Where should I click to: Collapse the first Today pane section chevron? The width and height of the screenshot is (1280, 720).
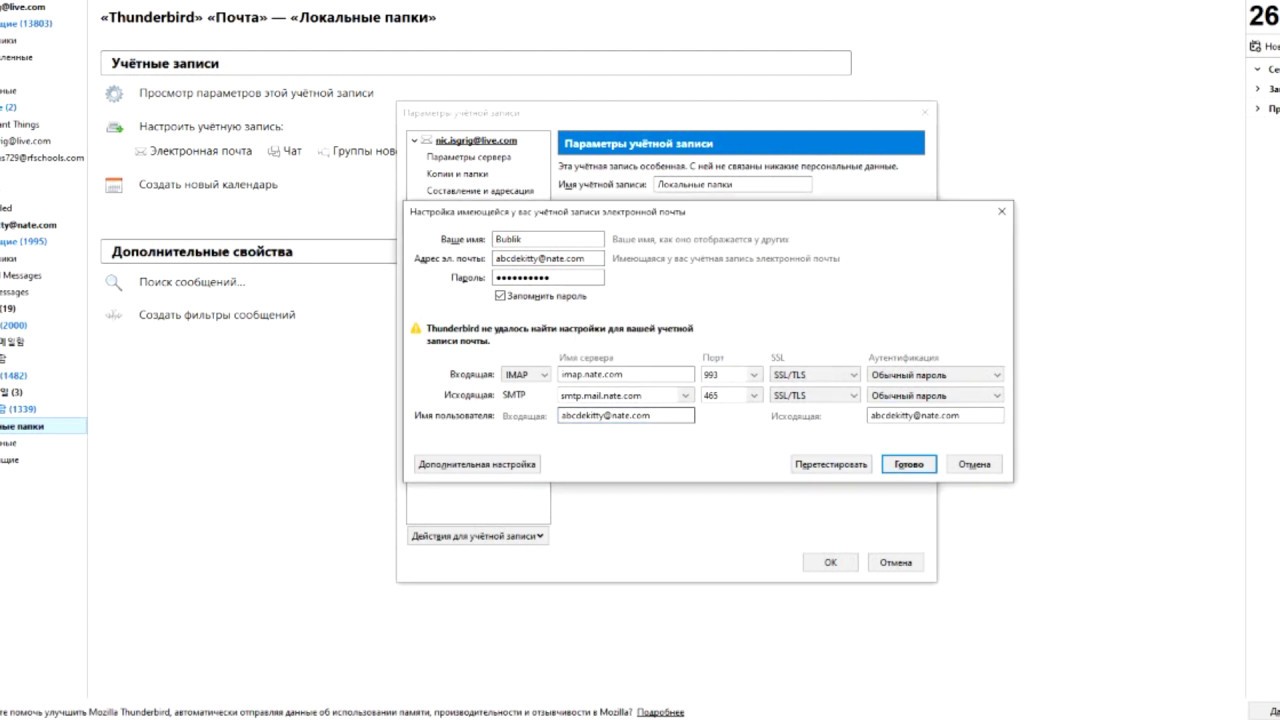tap(1259, 70)
